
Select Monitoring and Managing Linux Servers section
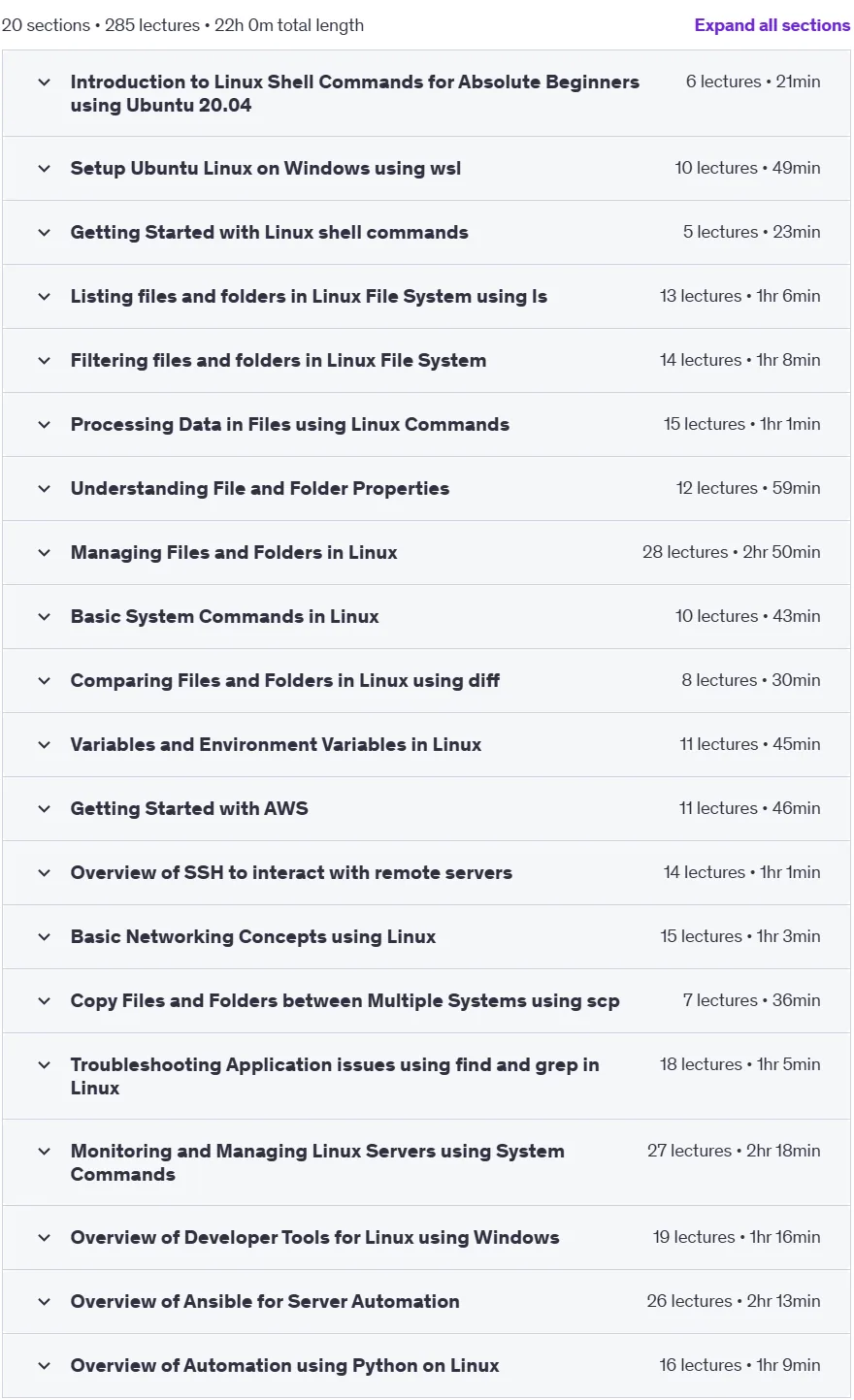pyautogui.click(x=317, y=1162)
